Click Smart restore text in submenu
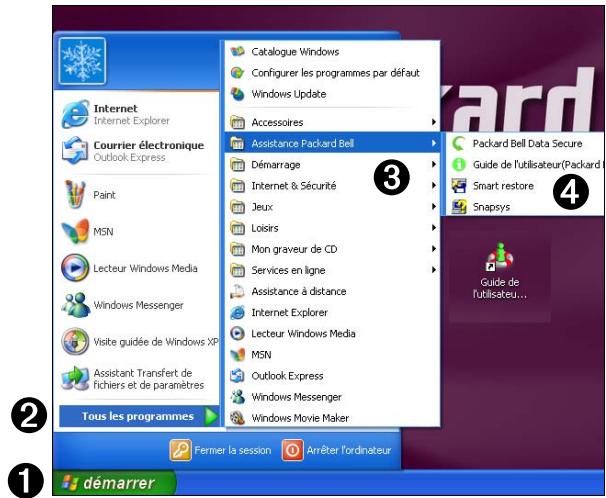Image resolution: width=606 pixels, height=498 pixels. click(503, 186)
